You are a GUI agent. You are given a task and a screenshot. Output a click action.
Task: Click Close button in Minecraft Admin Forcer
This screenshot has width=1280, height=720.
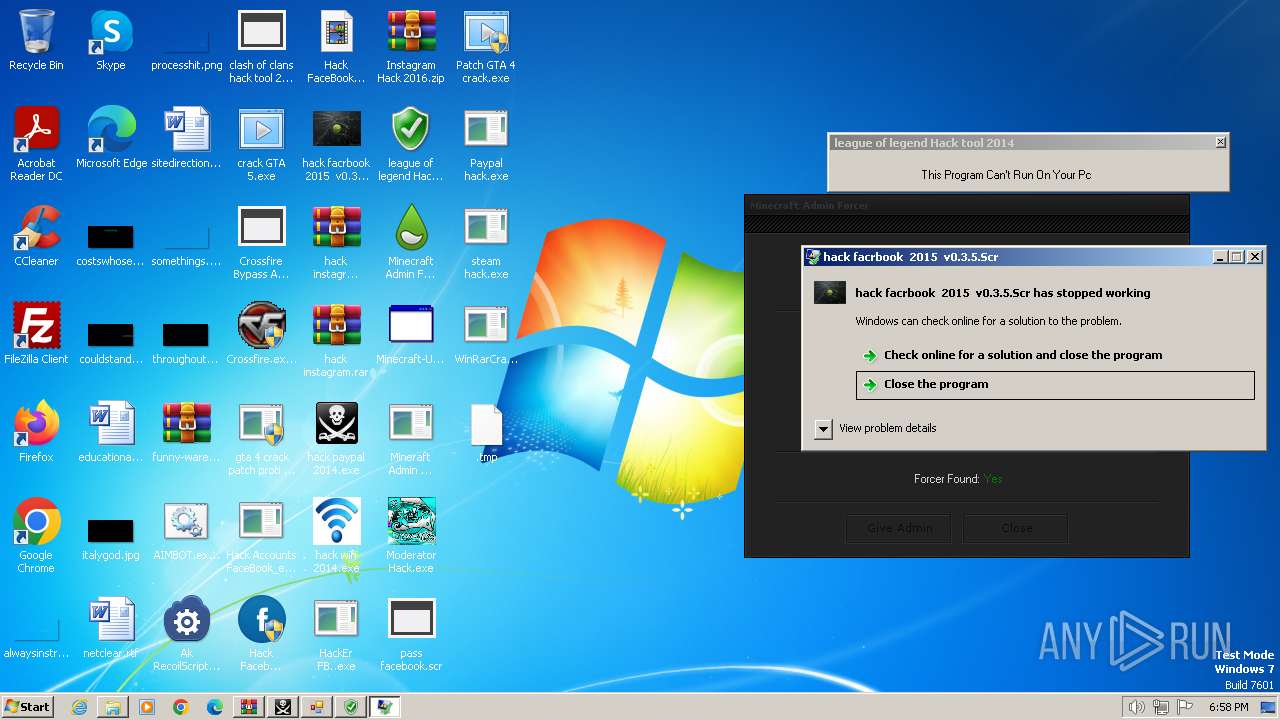1016,528
